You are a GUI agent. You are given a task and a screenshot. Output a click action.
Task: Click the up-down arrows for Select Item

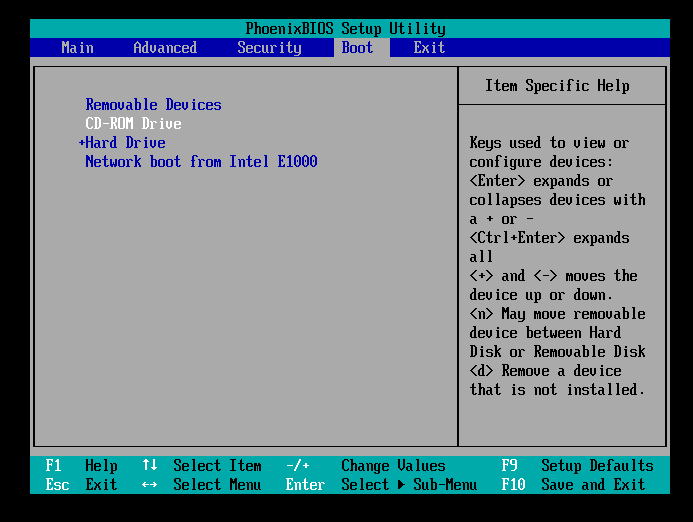[x=149, y=466]
